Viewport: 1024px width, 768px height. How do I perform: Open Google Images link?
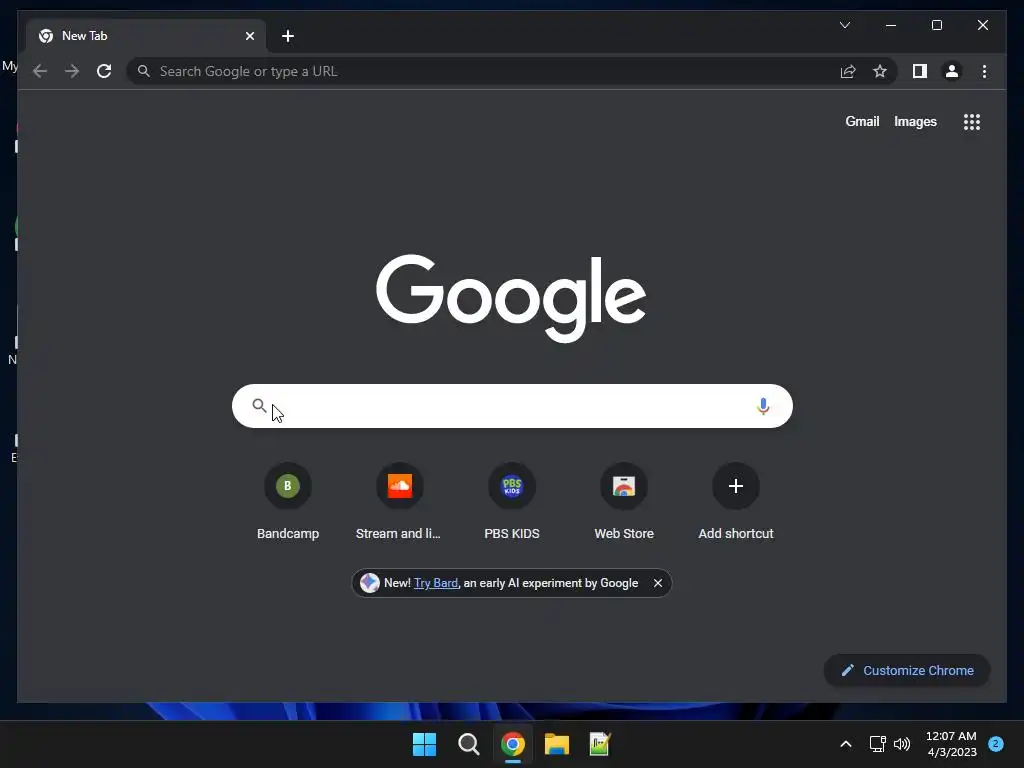tap(915, 121)
